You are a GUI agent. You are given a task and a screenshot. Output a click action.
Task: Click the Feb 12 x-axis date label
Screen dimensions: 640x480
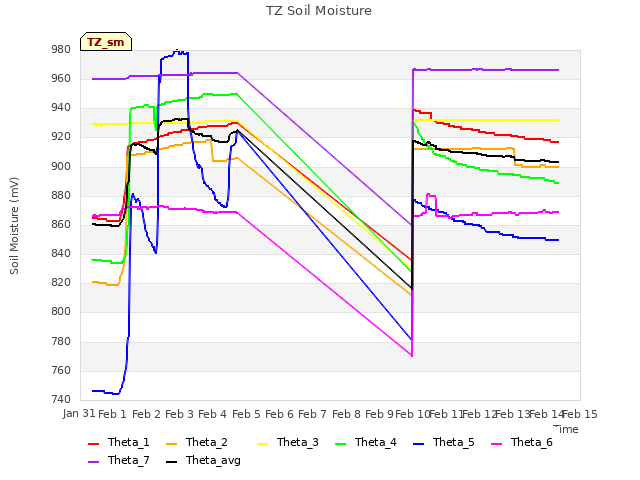point(480,414)
